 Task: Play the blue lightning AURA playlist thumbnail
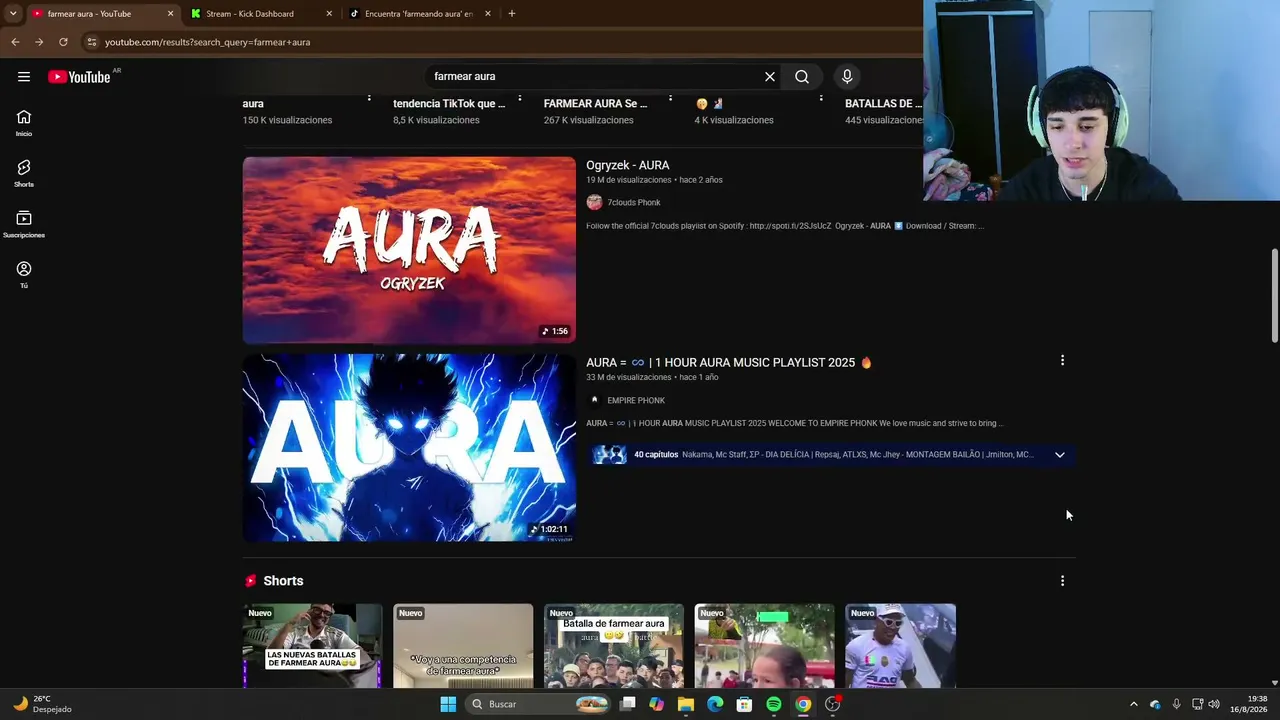[x=409, y=448]
